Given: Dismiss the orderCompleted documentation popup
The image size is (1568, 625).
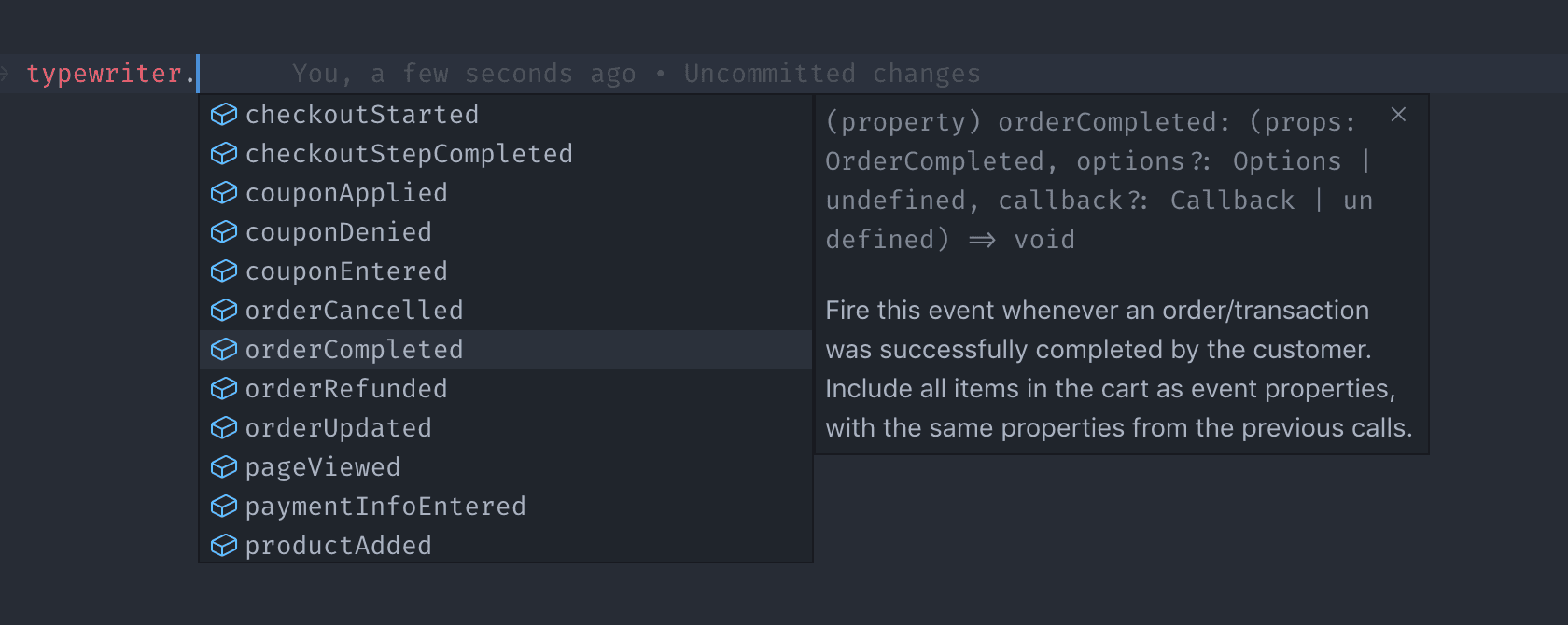Looking at the screenshot, I should pyautogui.click(x=1398, y=114).
